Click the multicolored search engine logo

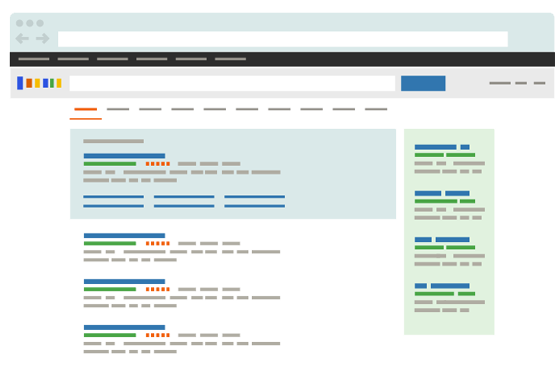pyautogui.click(x=39, y=83)
